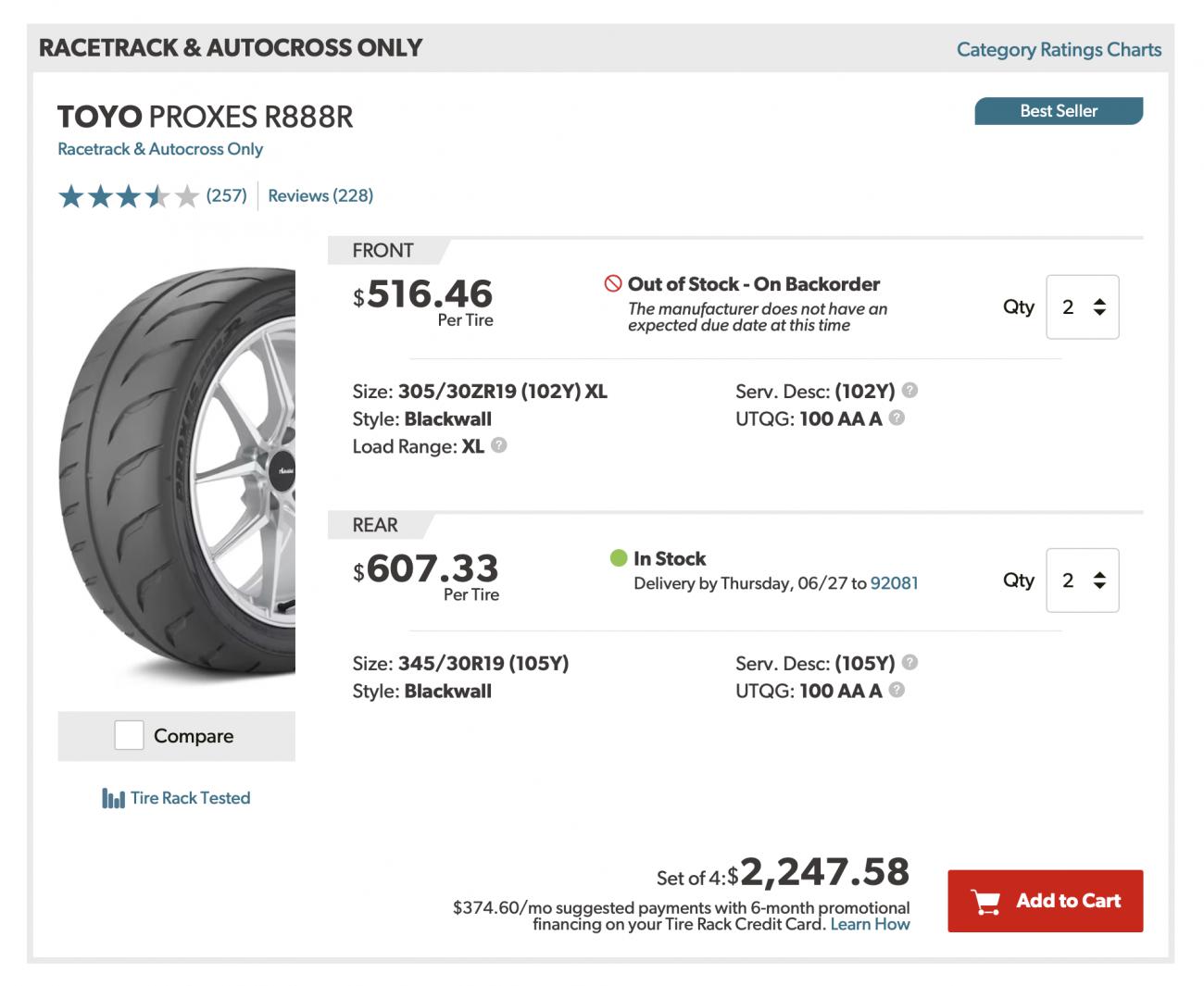Screen dimensions: 1204x986
Task: Click the 92081 zip code link
Action: (895, 583)
